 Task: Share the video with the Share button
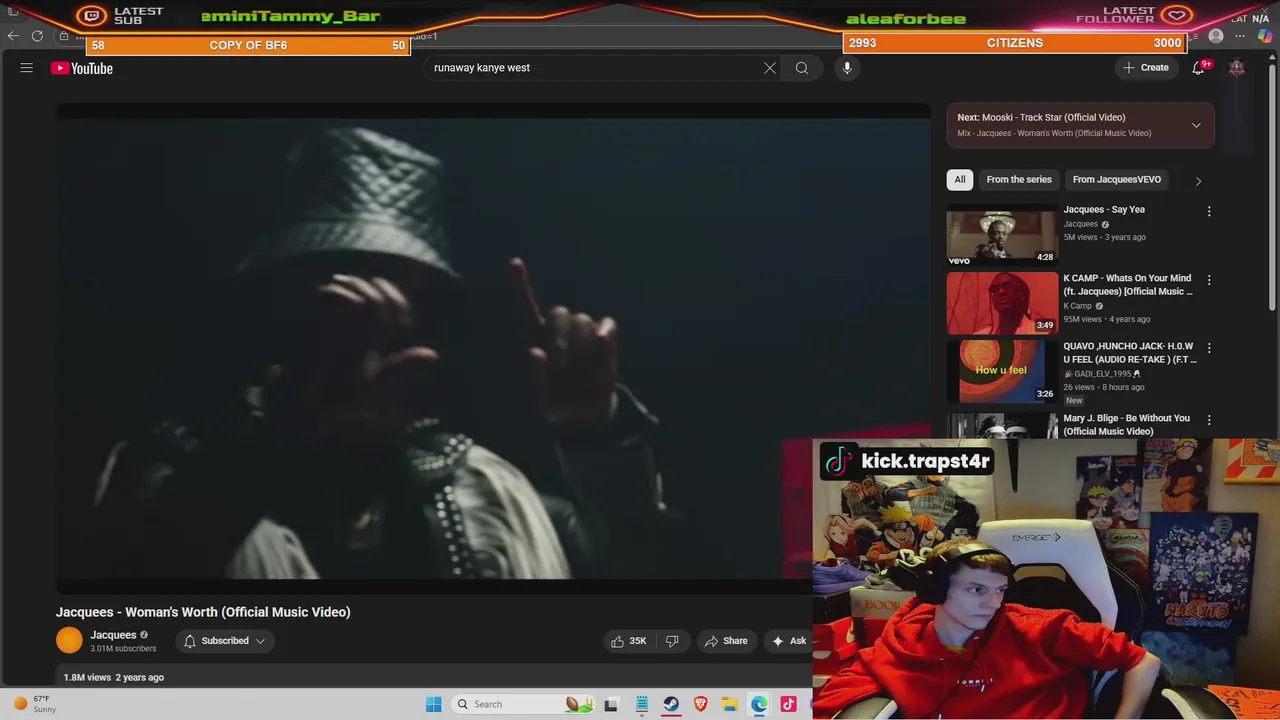pyautogui.click(x=726, y=641)
